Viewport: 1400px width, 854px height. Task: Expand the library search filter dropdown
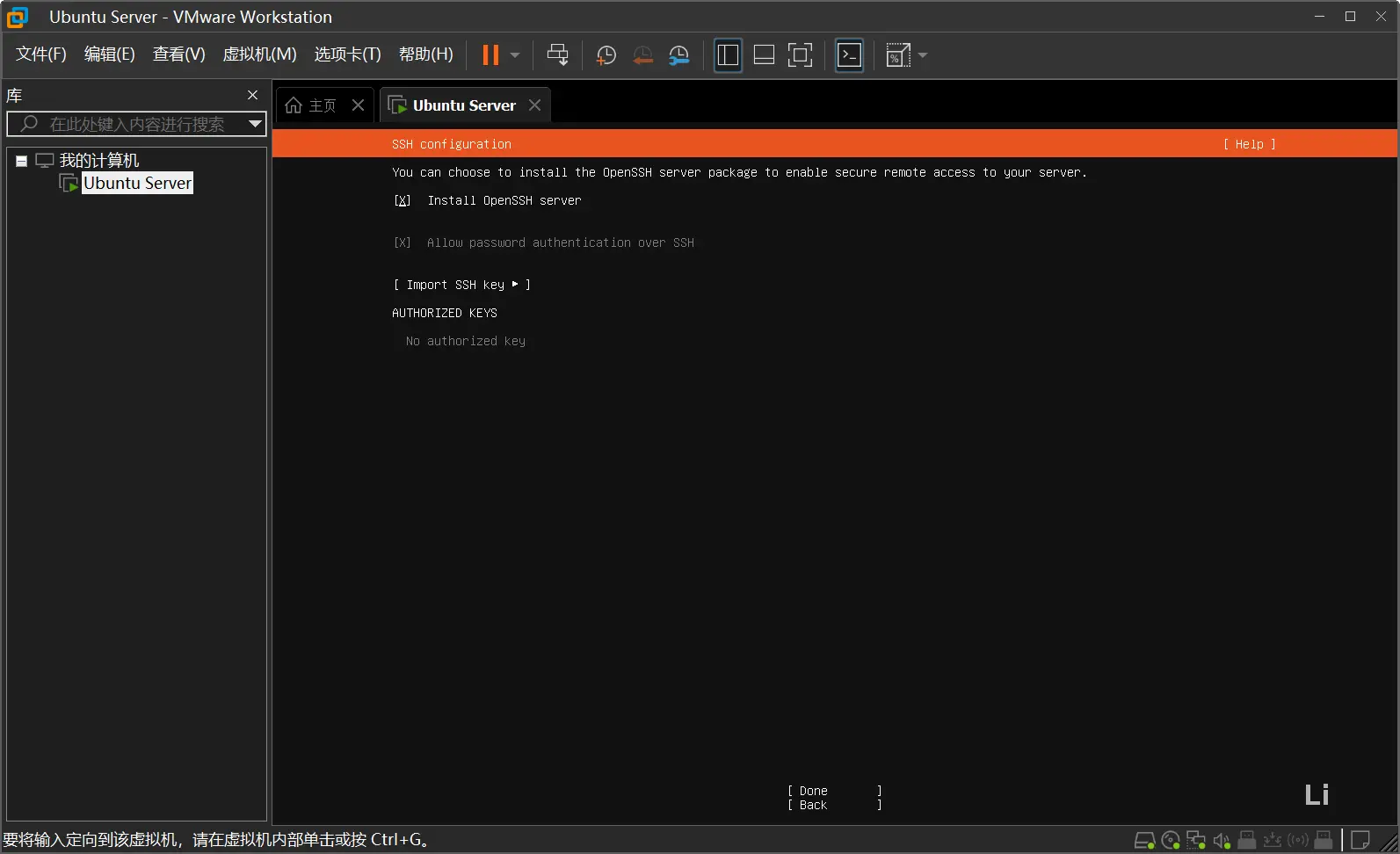(x=255, y=124)
